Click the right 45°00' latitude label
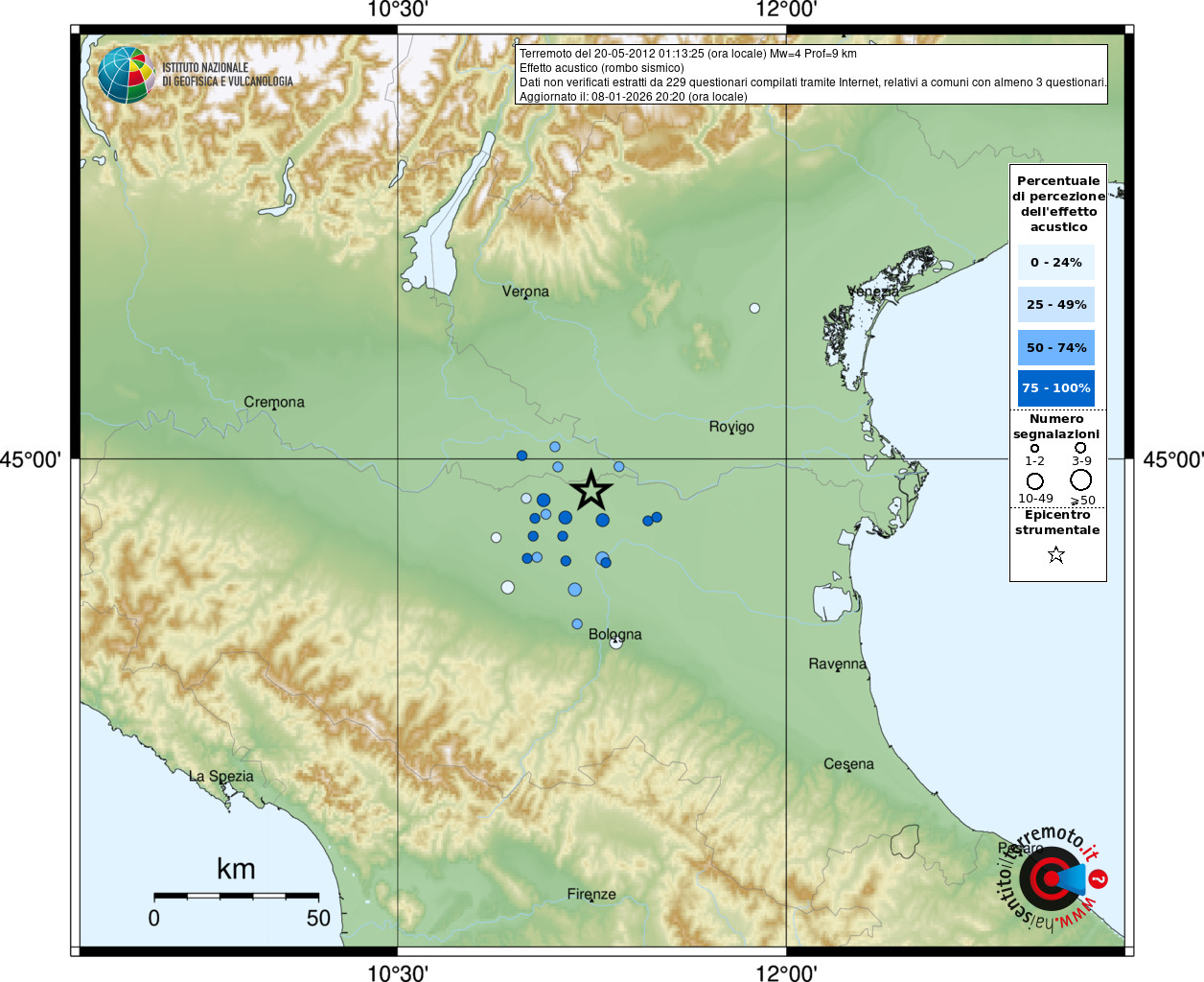The height and width of the screenshot is (982, 1204). 1172,459
